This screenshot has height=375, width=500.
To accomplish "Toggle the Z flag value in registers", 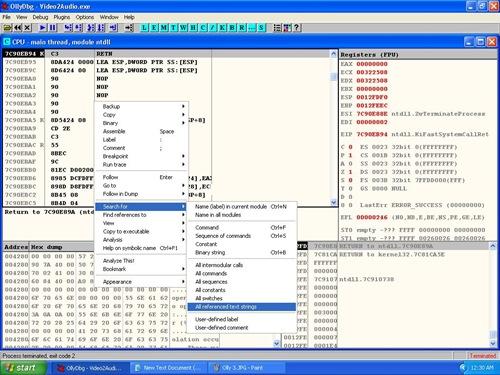I will click(x=350, y=172).
